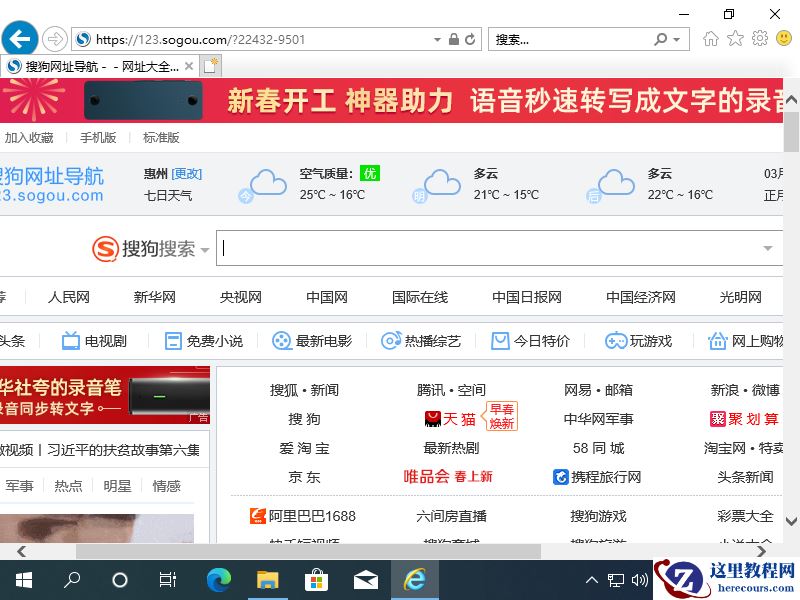Image resolution: width=800 pixels, height=600 pixels.
Task: Click the Sogou S logo
Action: [105, 248]
